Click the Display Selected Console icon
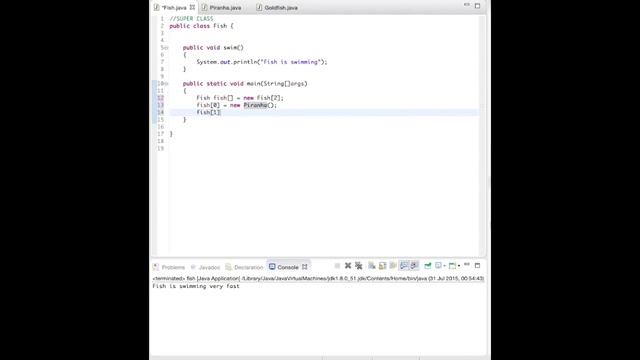The width and height of the screenshot is (640, 360). click(x=438, y=266)
